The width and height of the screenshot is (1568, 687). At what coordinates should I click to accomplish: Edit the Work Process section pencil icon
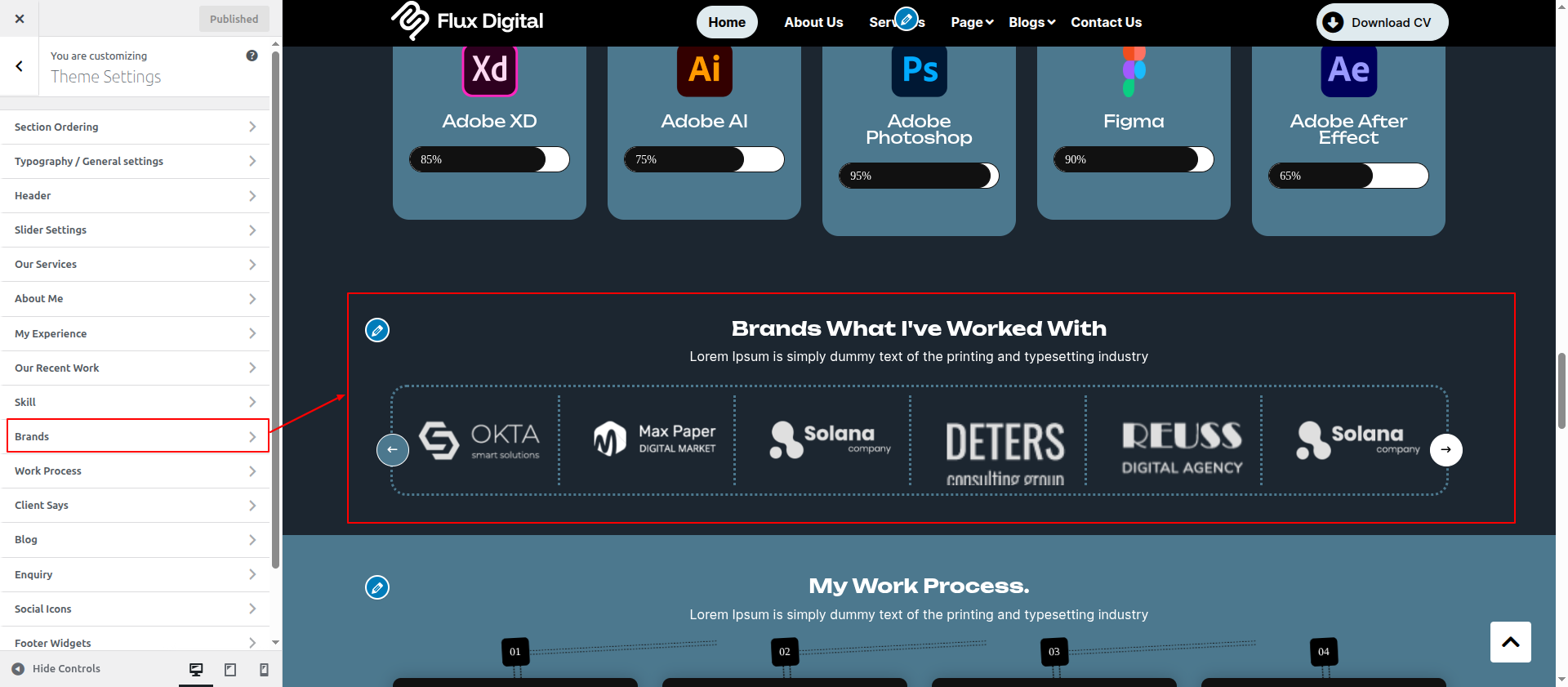tap(377, 587)
